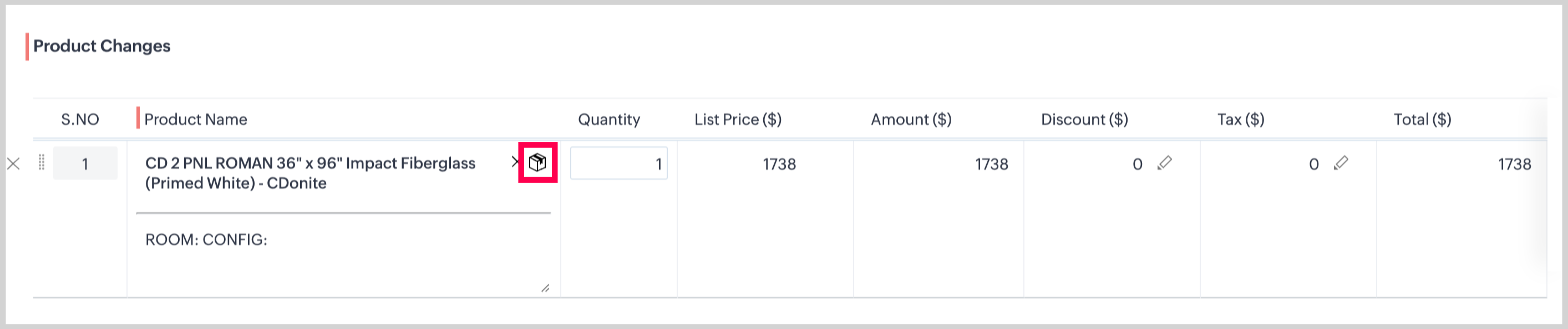Click the Product Changes section heading
Viewport: 1568px width, 329px height.
coord(102,46)
